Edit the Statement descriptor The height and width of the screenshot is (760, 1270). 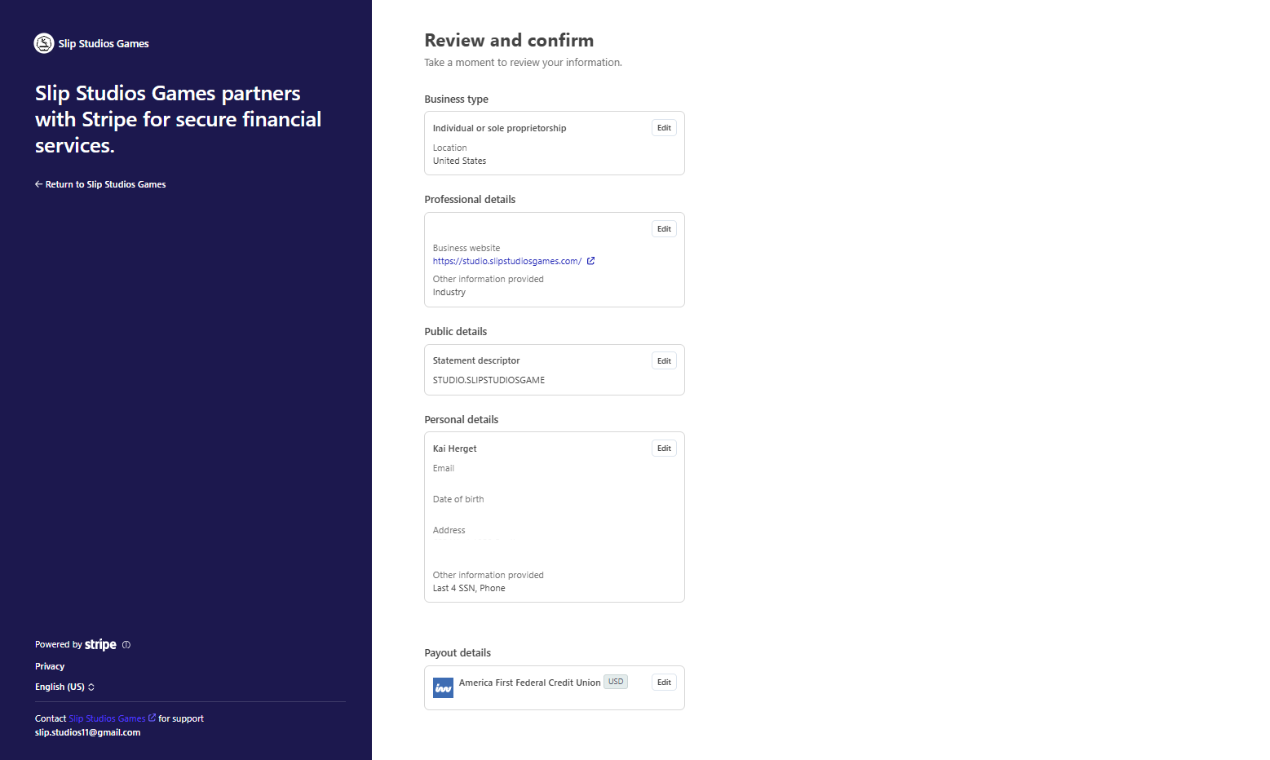[x=664, y=361]
